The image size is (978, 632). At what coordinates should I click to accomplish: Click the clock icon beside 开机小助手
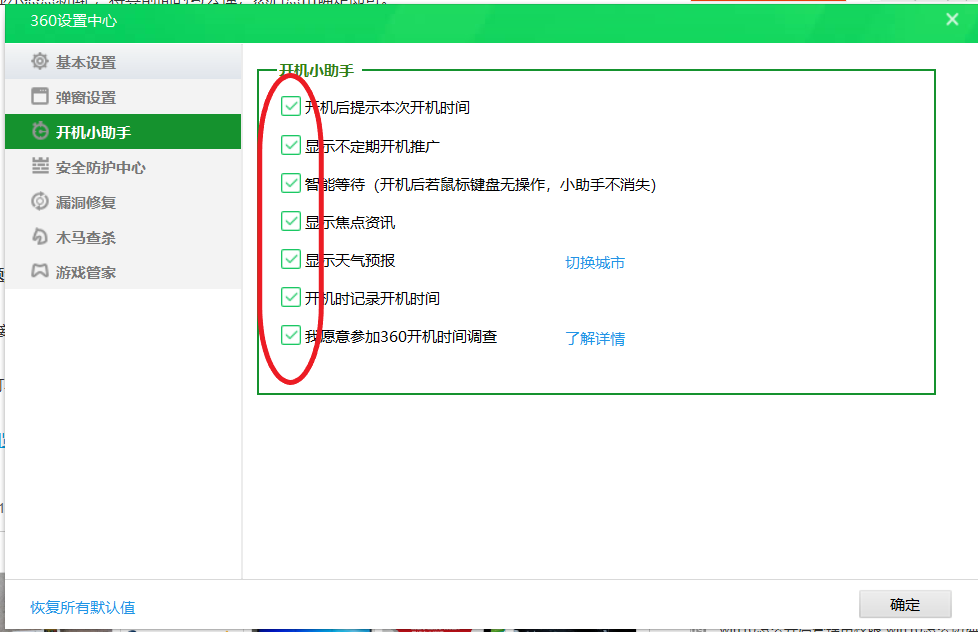click(x=40, y=132)
